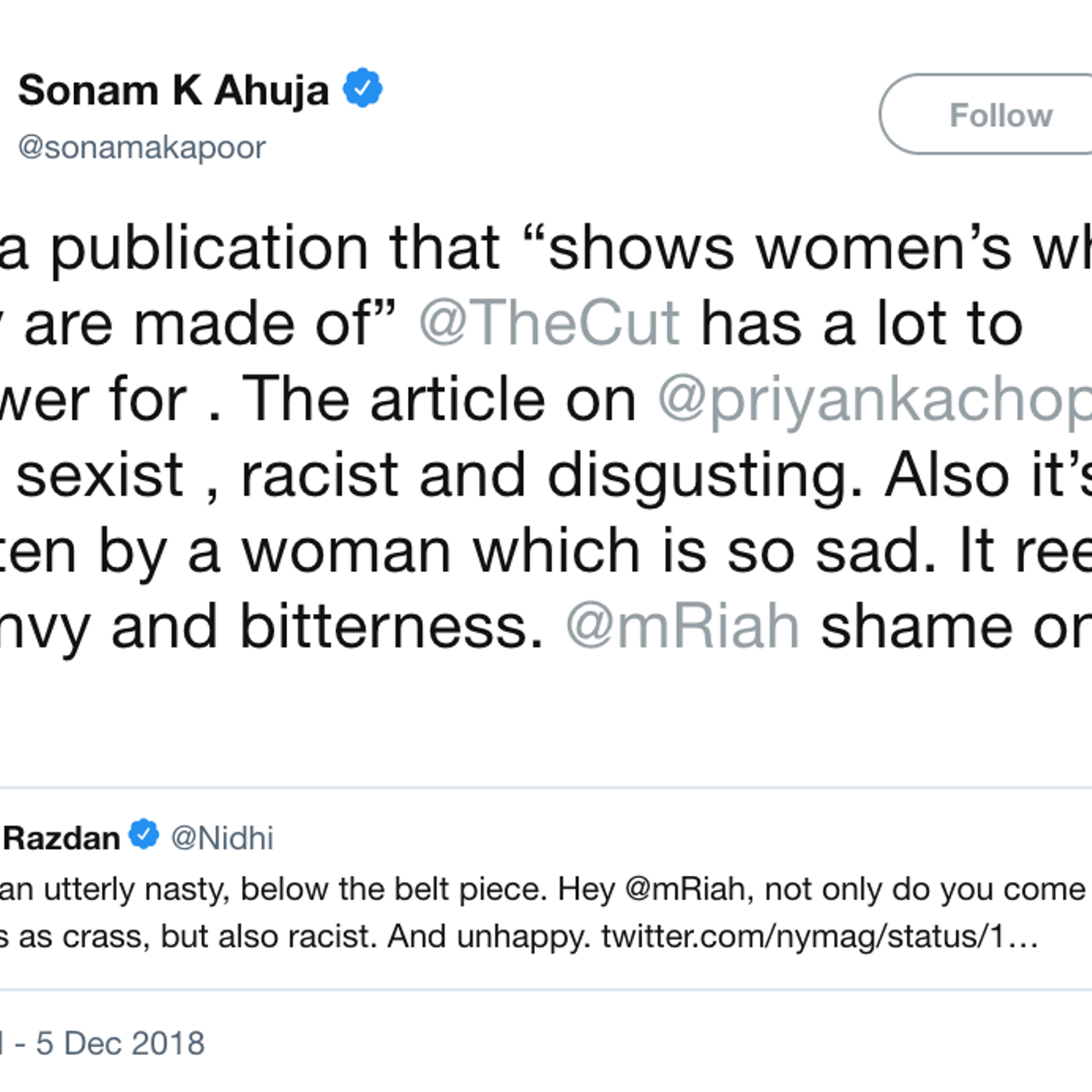Open the @priyankachop mention in the tweet
This screenshot has height=1092, width=1092.
pyautogui.click(x=874, y=399)
